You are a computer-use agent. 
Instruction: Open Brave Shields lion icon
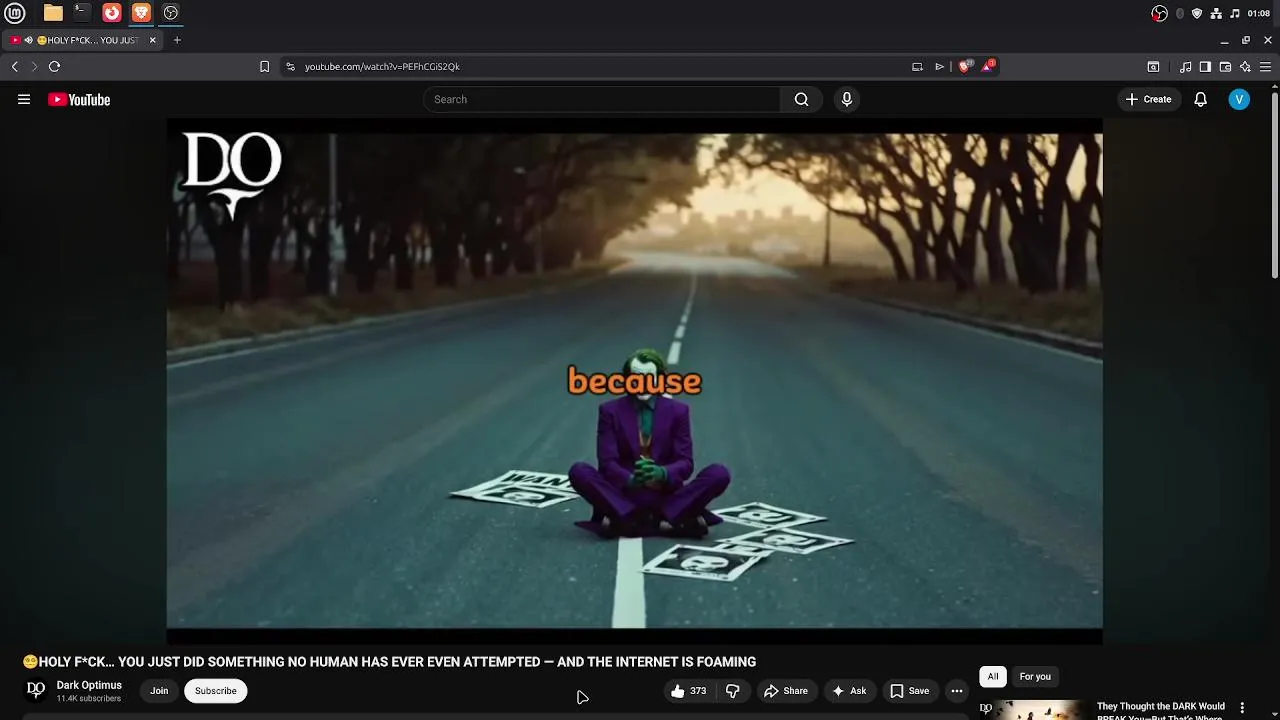964,66
